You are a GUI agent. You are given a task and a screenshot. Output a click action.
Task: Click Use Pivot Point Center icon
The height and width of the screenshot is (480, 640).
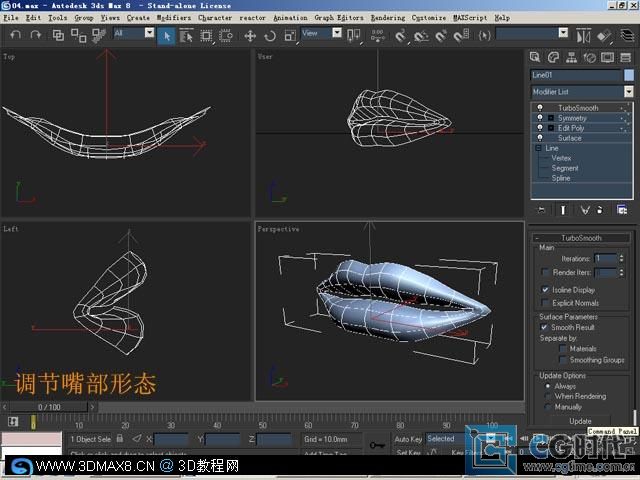click(353, 36)
